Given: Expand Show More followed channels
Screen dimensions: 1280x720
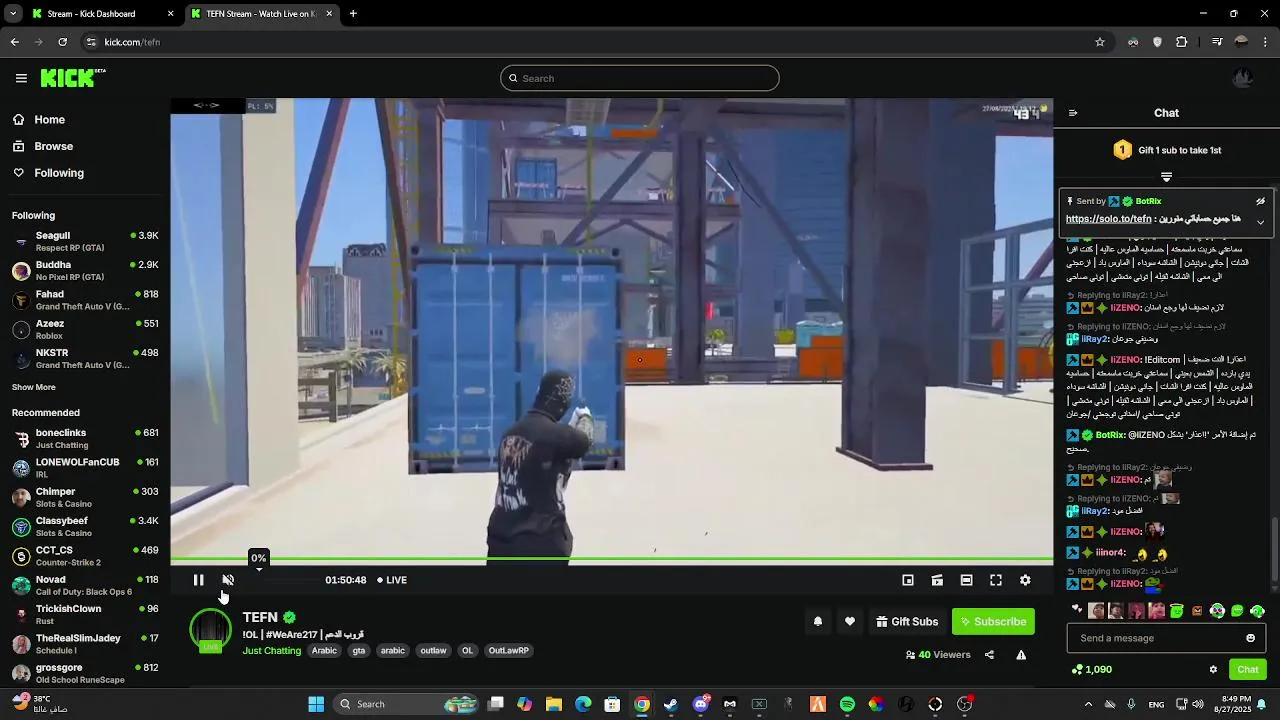Looking at the screenshot, I should coord(34,388).
